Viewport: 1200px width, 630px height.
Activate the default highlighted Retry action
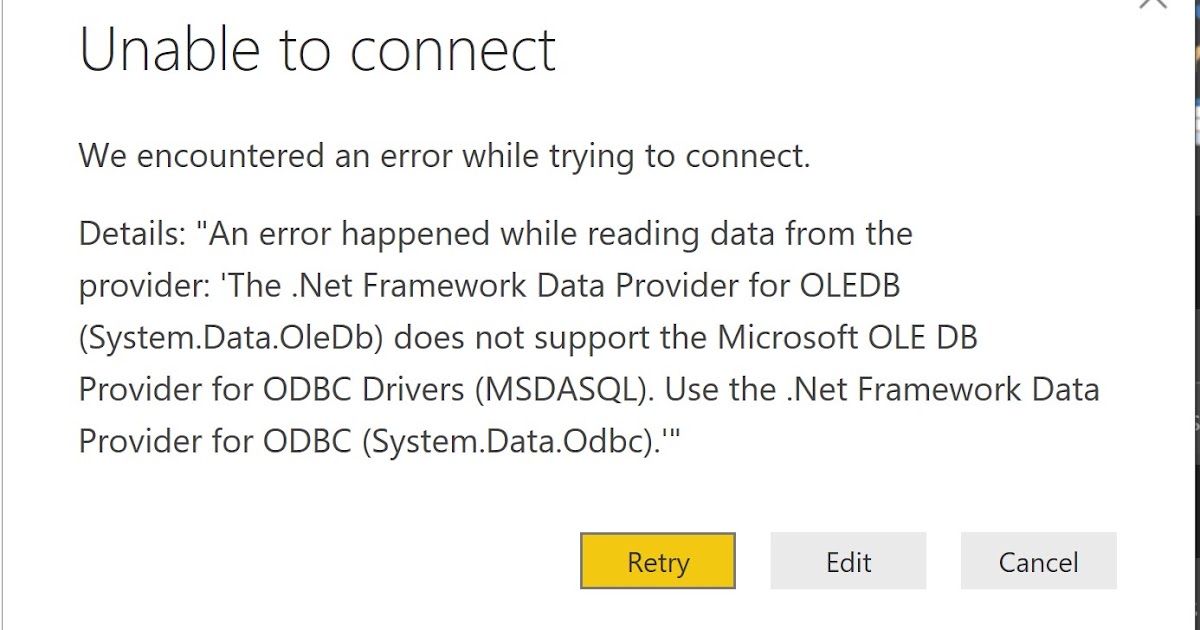coord(657,561)
